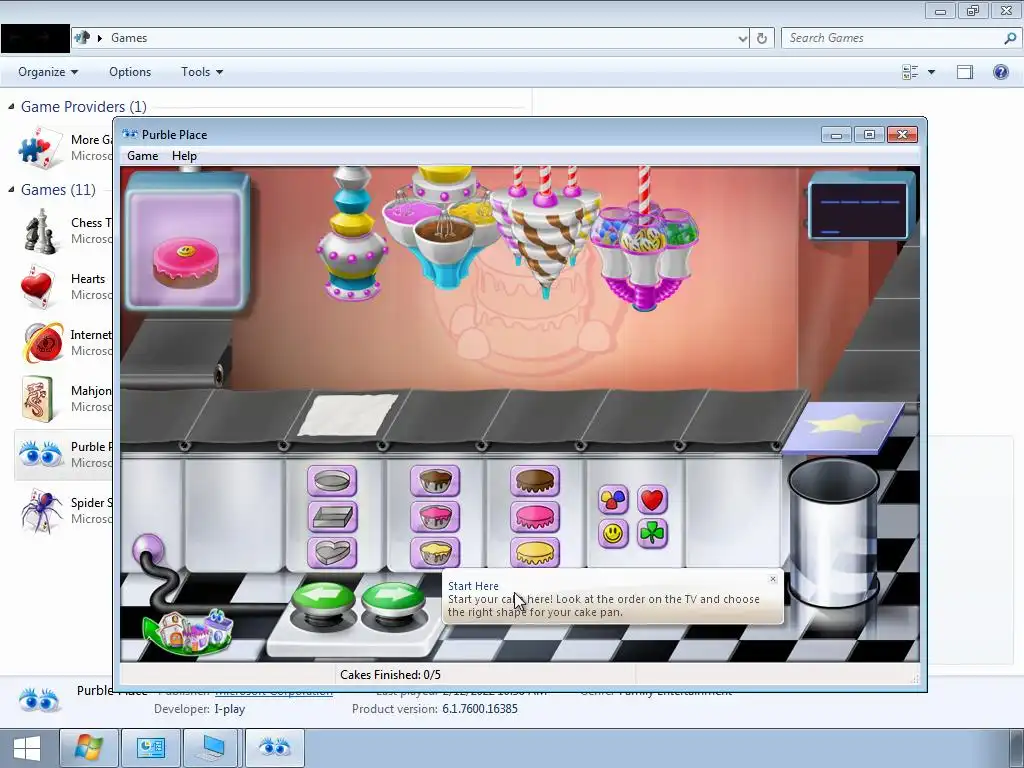Select Spider Solitaire in list
This screenshot has height=768, width=1024.
(64, 511)
